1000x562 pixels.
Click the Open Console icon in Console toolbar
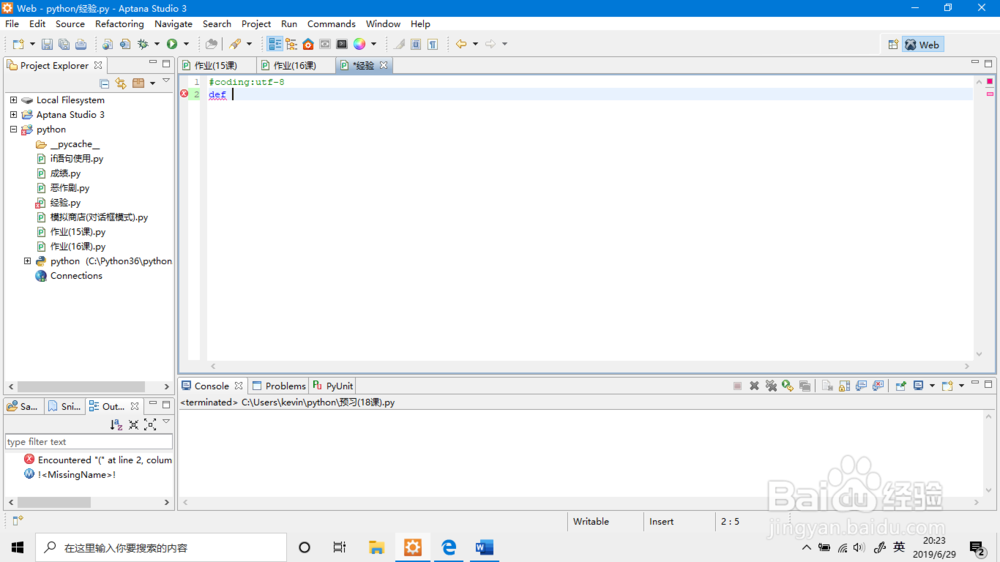[x=948, y=386]
